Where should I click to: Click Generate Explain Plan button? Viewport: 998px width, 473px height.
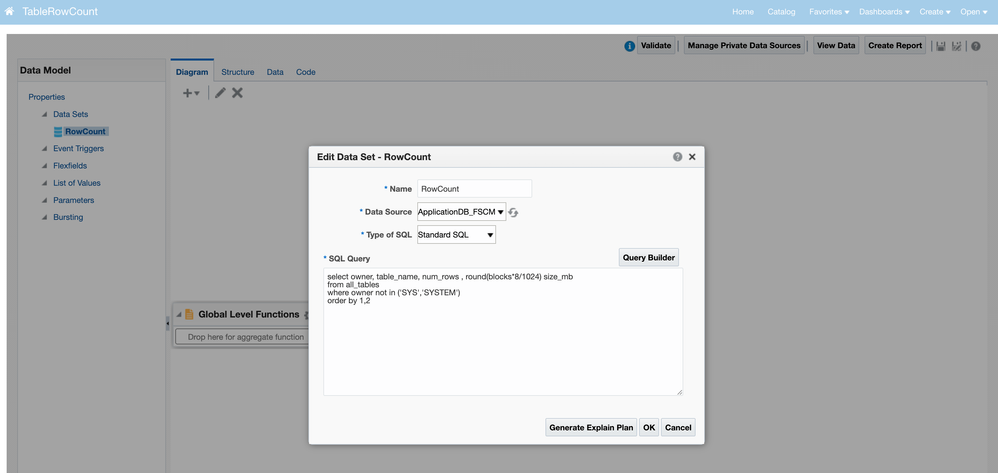[x=591, y=428]
